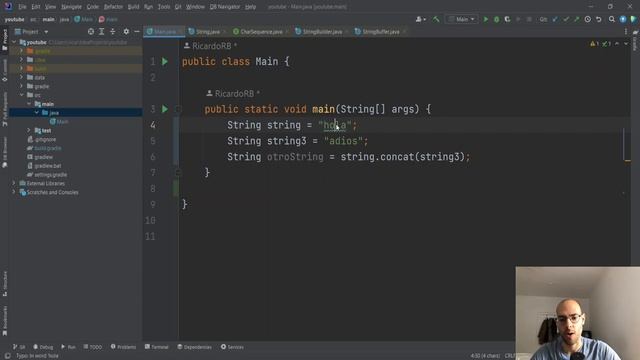Viewport: 640px width, 360px height.
Task: Open Project panel settings gear
Action: (126, 31)
